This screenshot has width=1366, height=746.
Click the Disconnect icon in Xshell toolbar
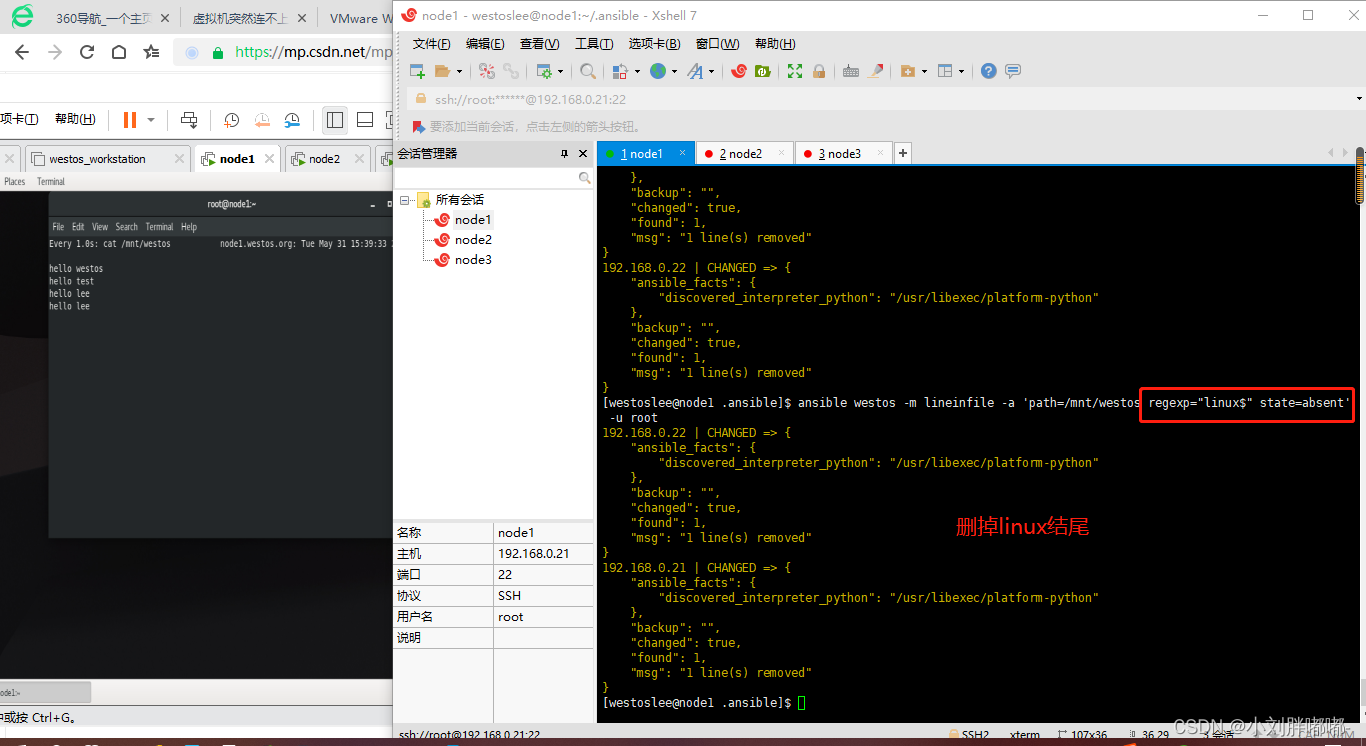487,71
